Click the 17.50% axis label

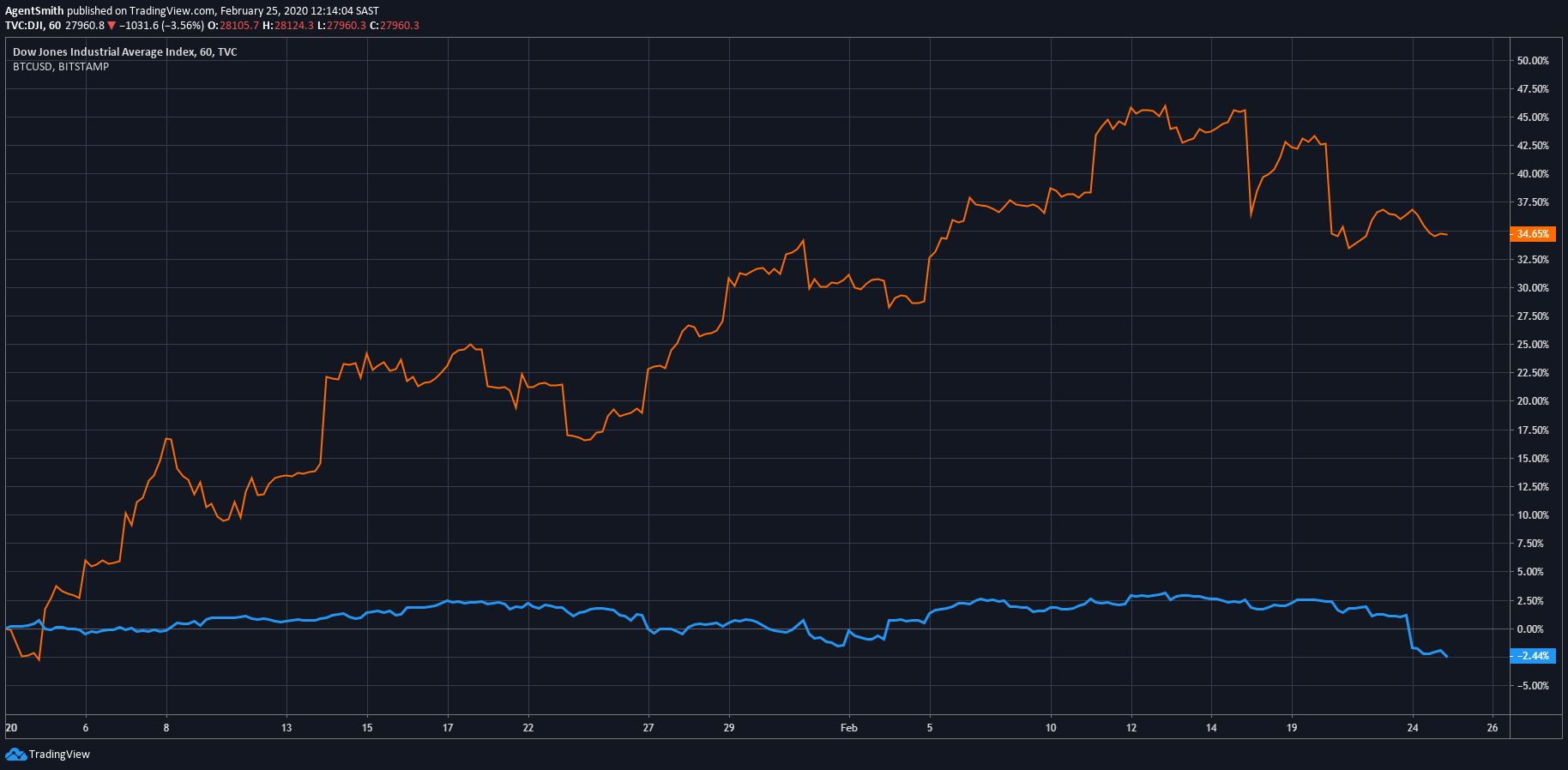[1533, 430]
